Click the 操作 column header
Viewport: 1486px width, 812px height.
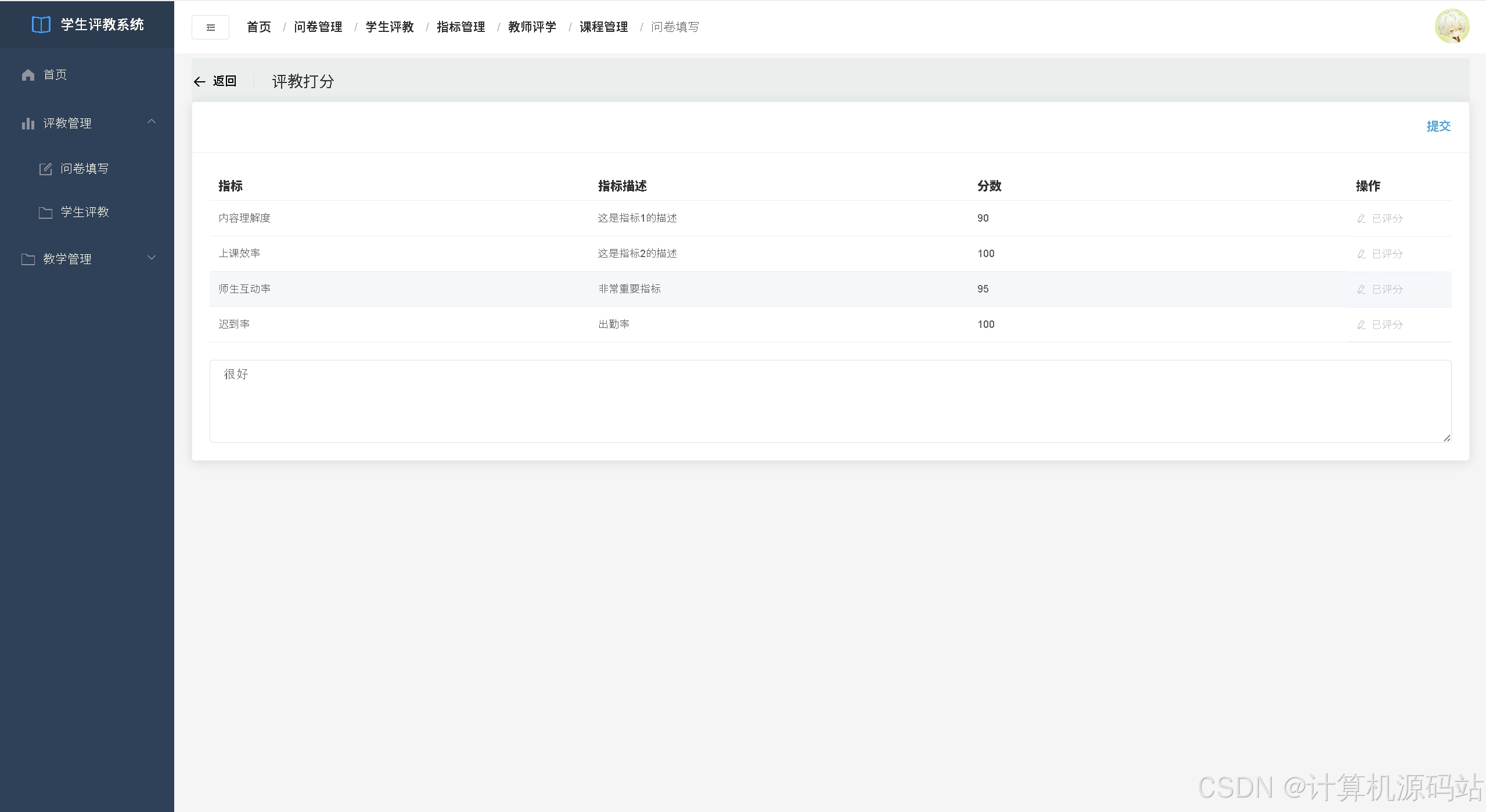[x=1368, y=186]
